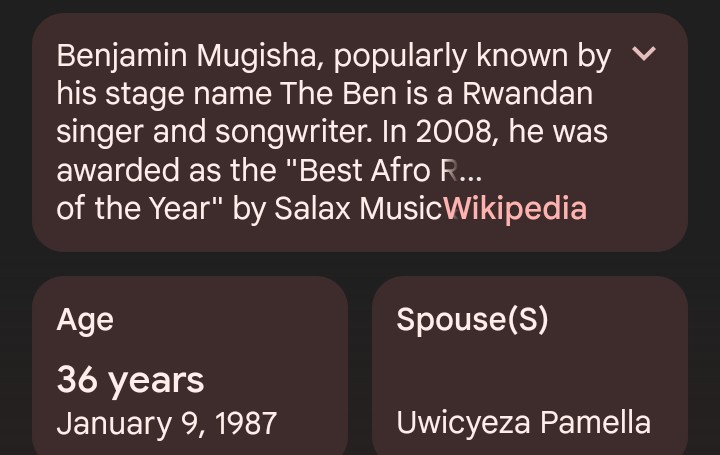Select the Spouse(S) heading
Viewport: 720px width, 455px height.
[x=472, y=319]
